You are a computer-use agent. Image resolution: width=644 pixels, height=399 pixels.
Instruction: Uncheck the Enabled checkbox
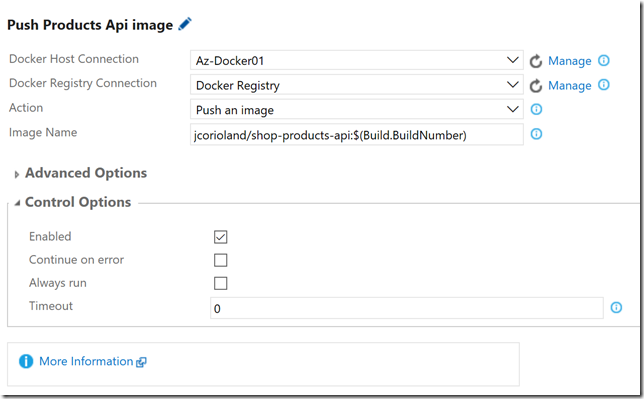pyautogui.click(x=221, y=237)
